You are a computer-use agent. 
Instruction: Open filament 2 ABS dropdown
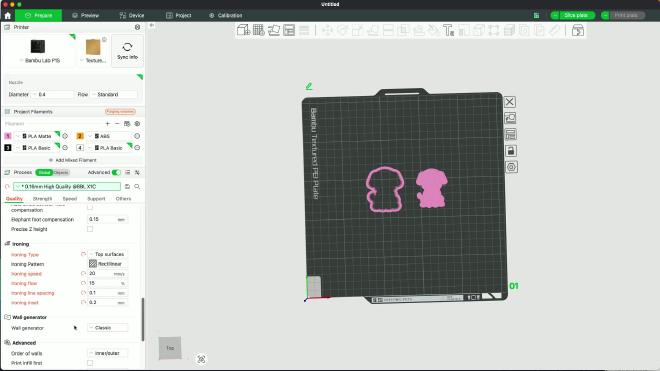point(110,136)
